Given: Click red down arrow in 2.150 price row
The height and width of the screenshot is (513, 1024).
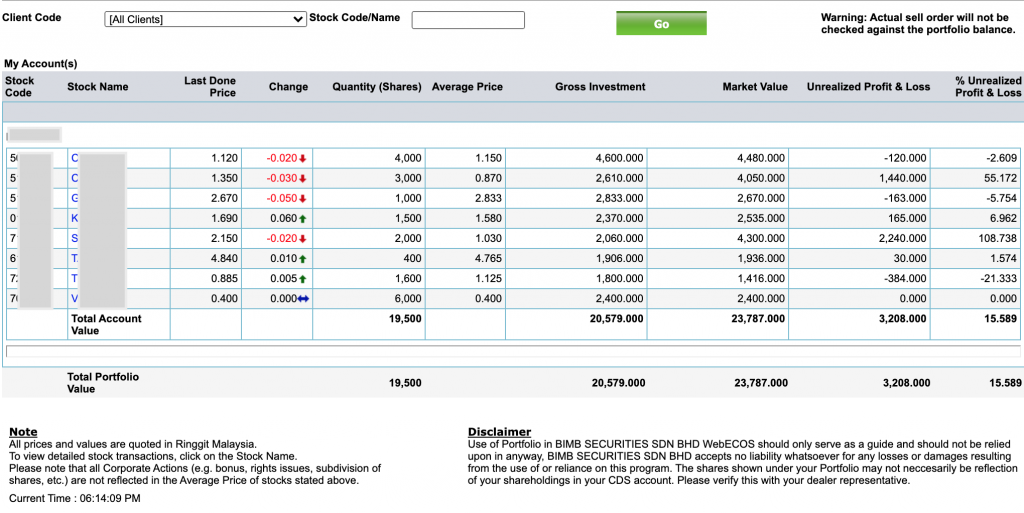Looking at the screenshot, I should [x=302, y=239].
